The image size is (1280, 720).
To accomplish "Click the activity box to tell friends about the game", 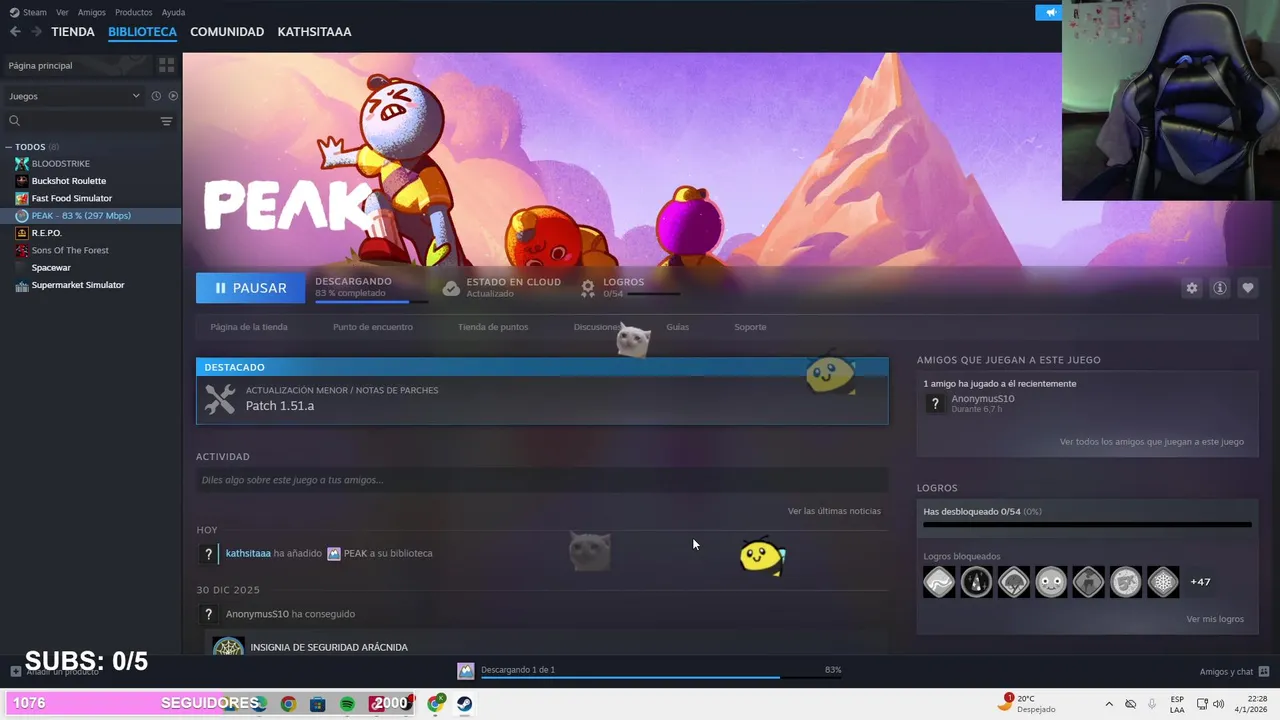I will (542, 480).
